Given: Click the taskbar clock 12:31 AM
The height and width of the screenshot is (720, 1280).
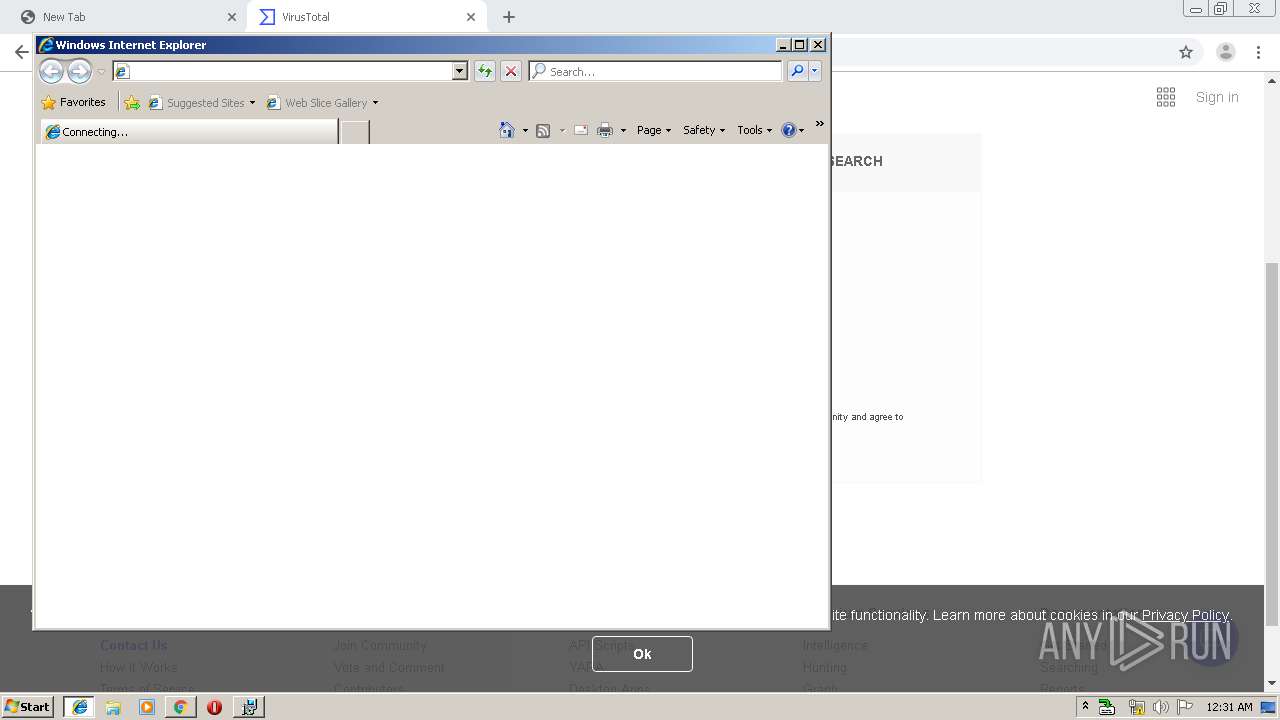Looking at the screenshot, I should 1229,707.
